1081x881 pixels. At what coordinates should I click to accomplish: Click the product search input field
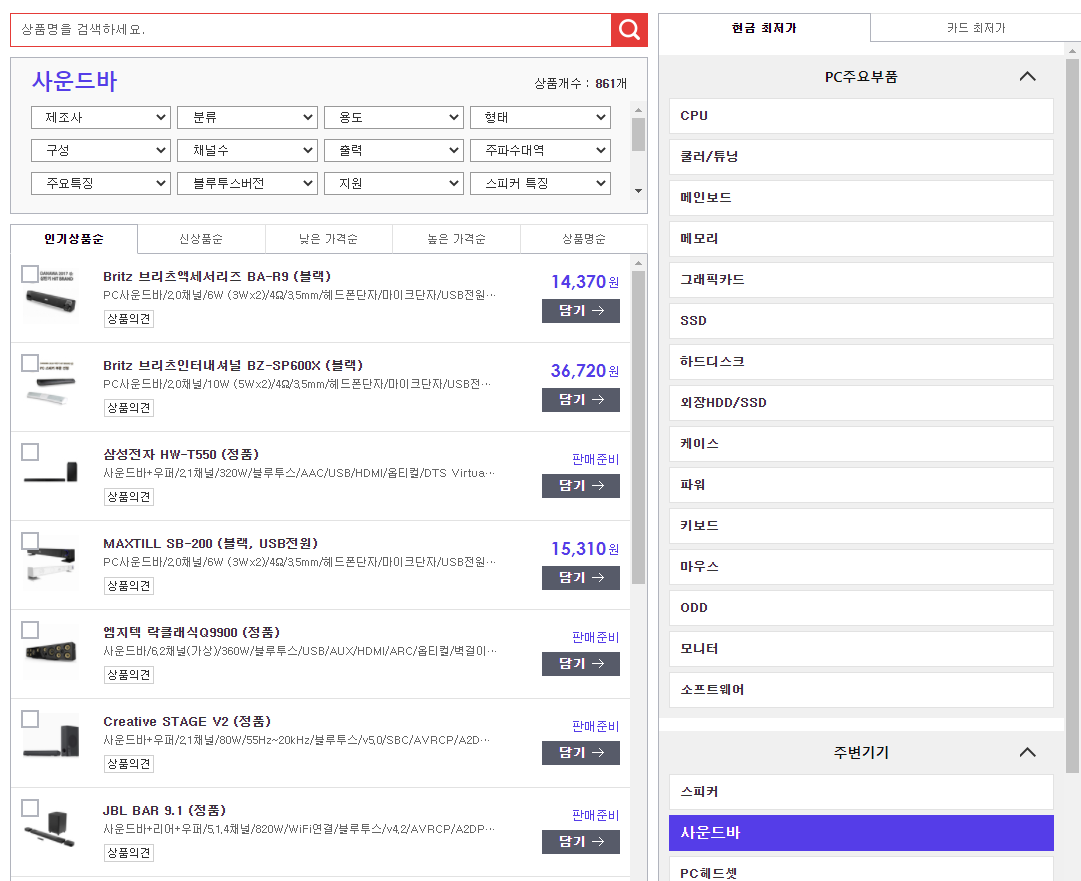click(x=311, y=30)
